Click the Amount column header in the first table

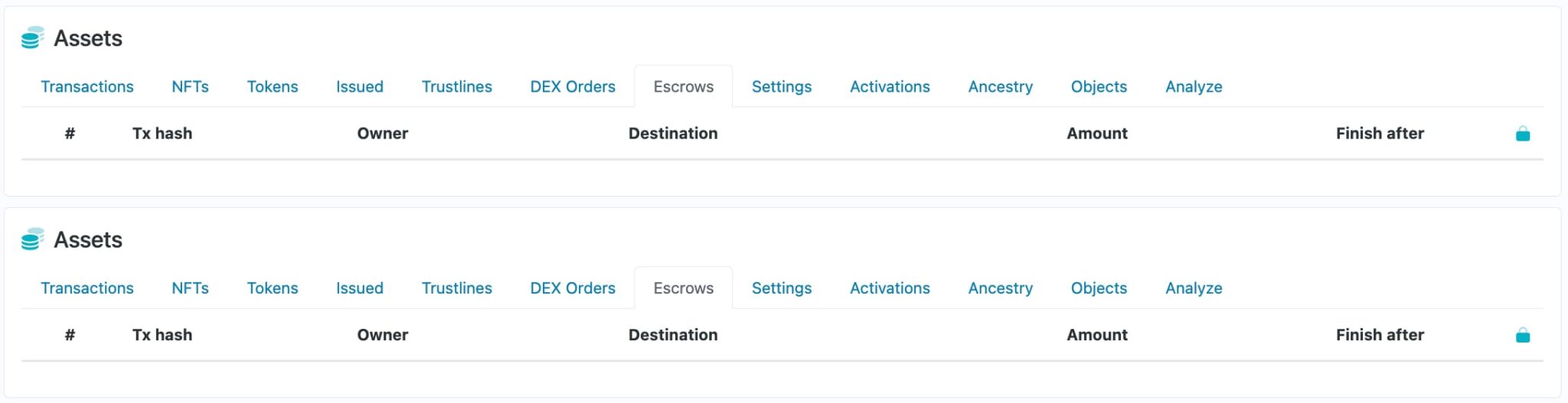point(1096,133)
